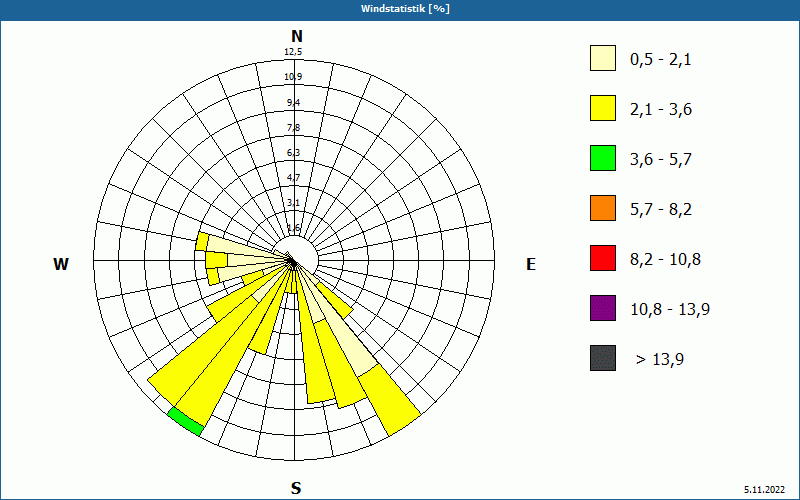Click the legend label '10,8 - 13,9'
The width and height of the screenshot is (800, 500).
(670, 310)
